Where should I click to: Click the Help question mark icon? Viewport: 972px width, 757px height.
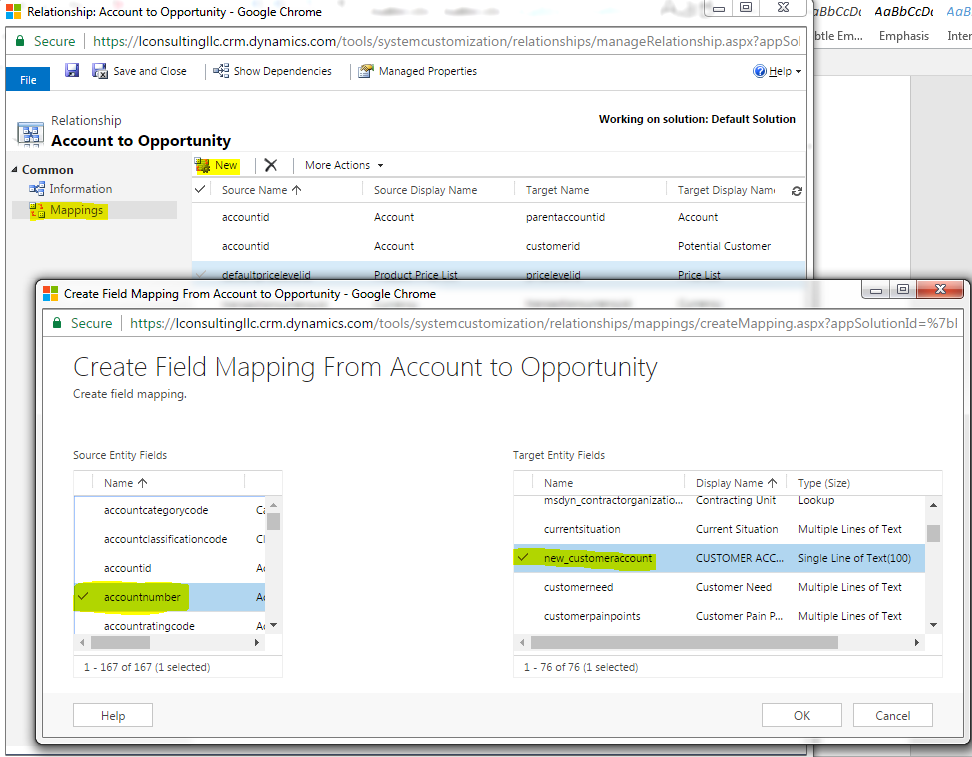pos(760,71)
